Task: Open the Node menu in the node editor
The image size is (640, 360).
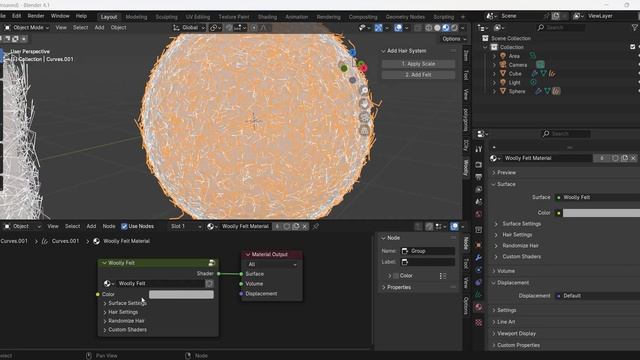Action: point(109,226)
